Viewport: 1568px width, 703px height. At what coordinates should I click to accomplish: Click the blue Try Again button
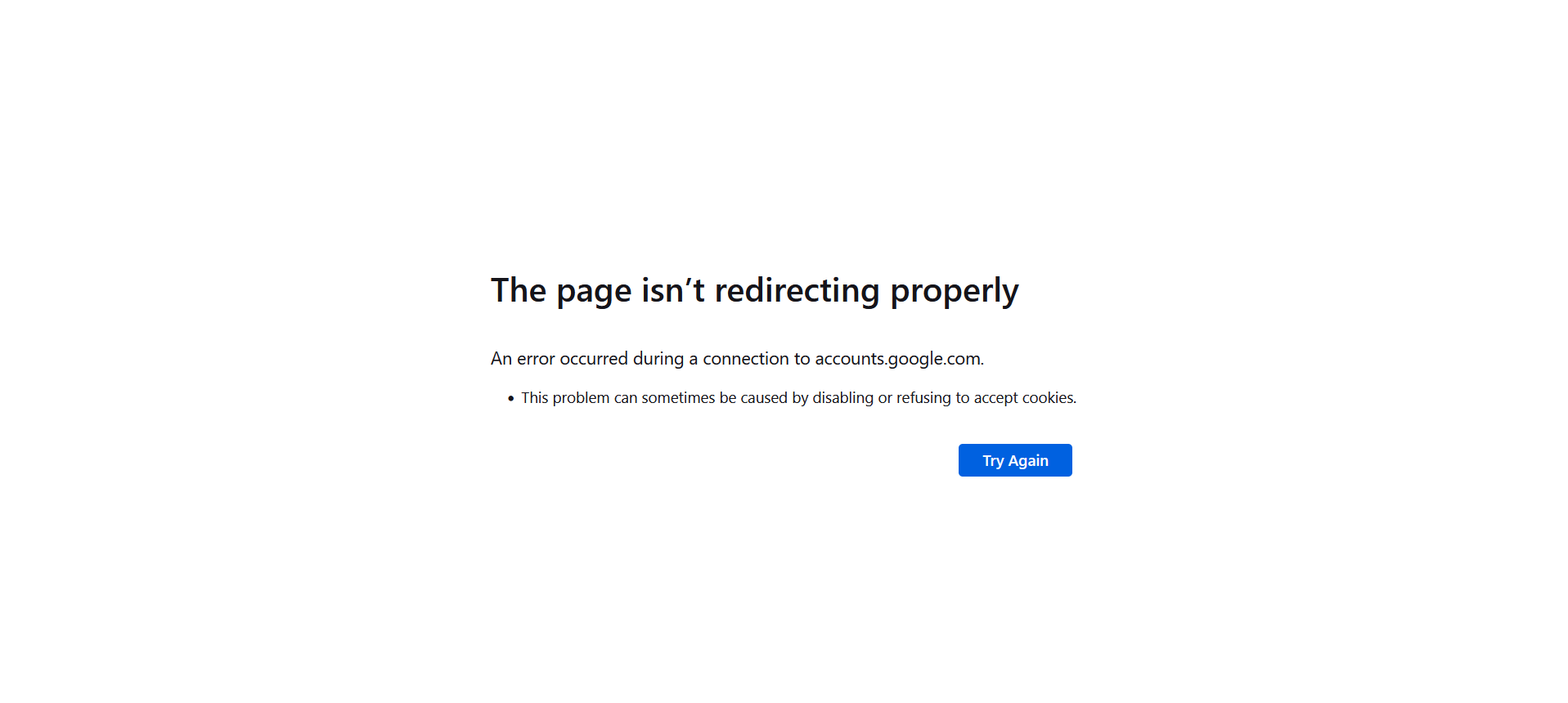click(x=1014, y=460)
